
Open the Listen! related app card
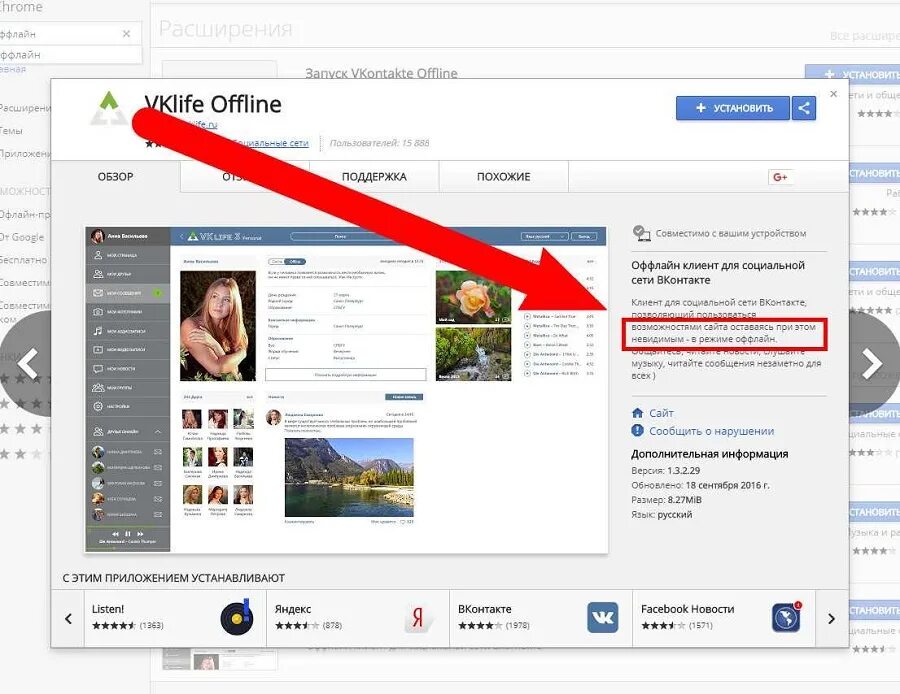coord(175,618)
